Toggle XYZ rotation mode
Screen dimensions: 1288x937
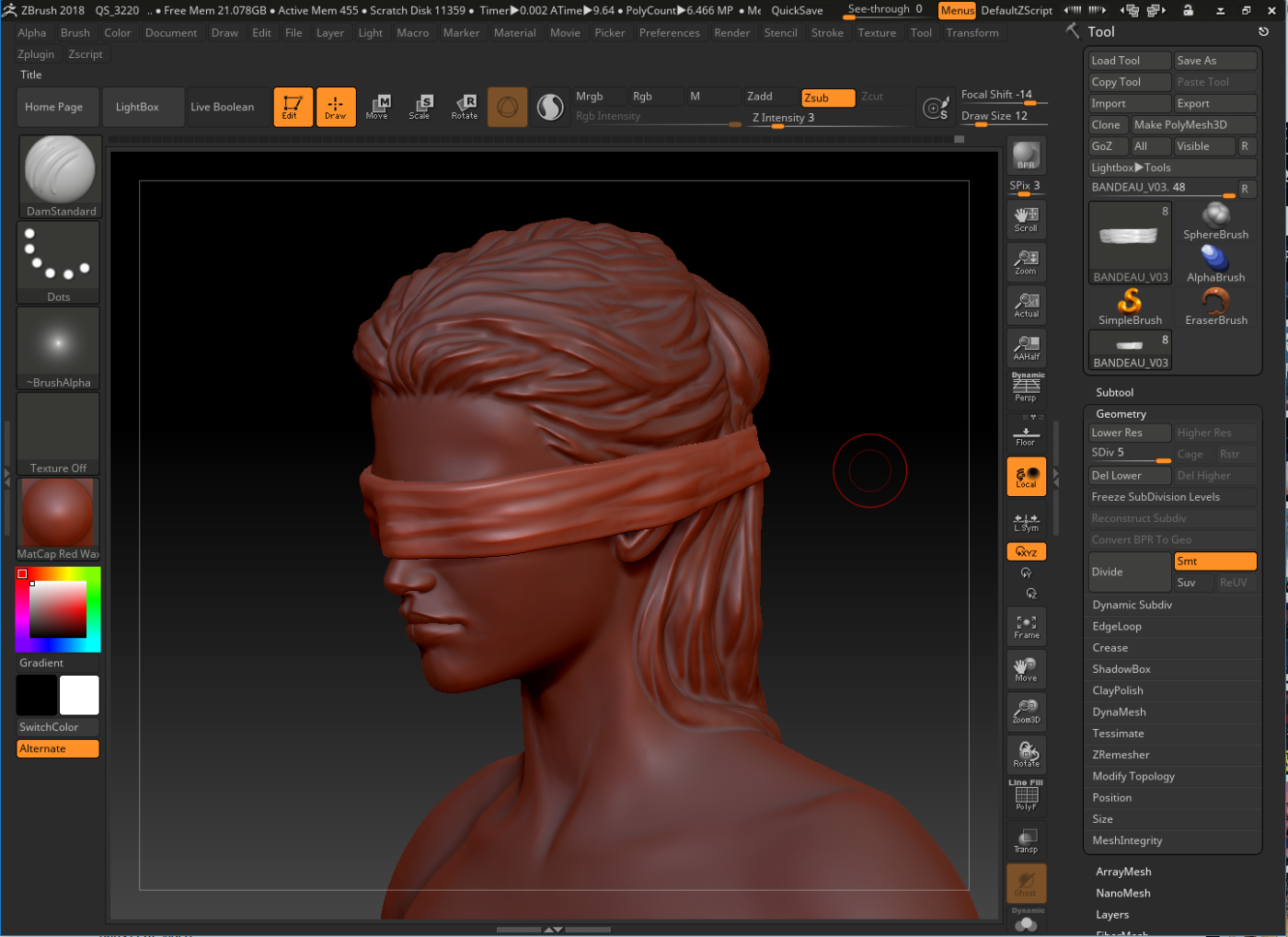click(x=1026, y=551)
